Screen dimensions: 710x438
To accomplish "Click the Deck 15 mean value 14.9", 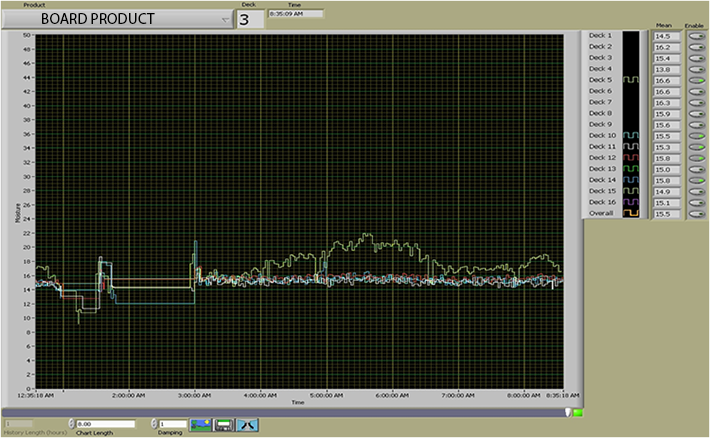I will 667,192.
